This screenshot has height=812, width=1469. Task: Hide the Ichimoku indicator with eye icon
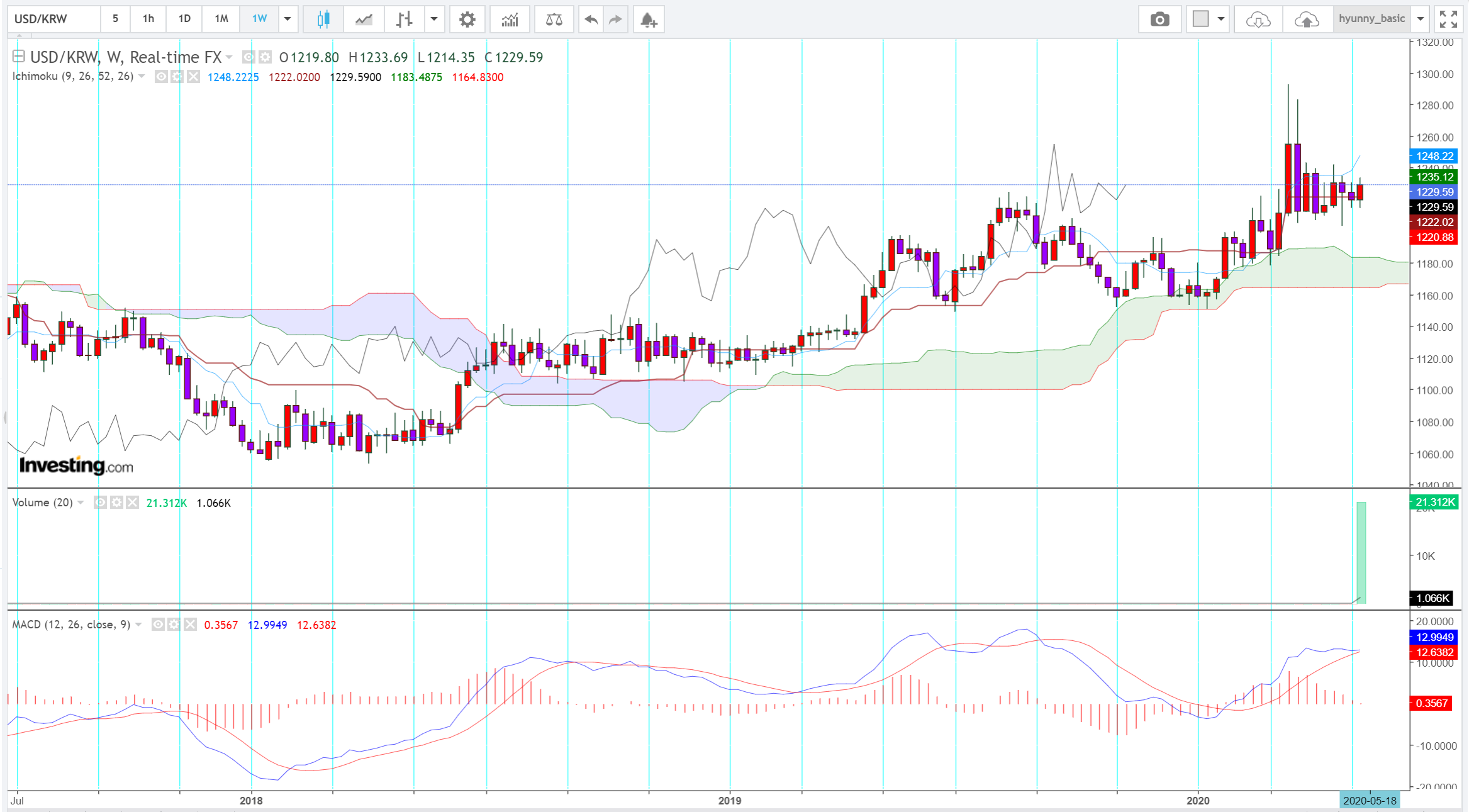point(161,77)
